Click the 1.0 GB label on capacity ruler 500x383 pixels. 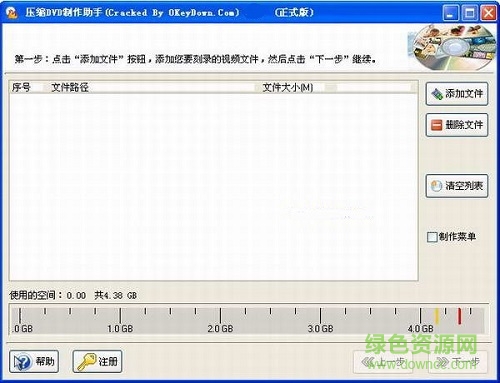[x=120, y=329]
